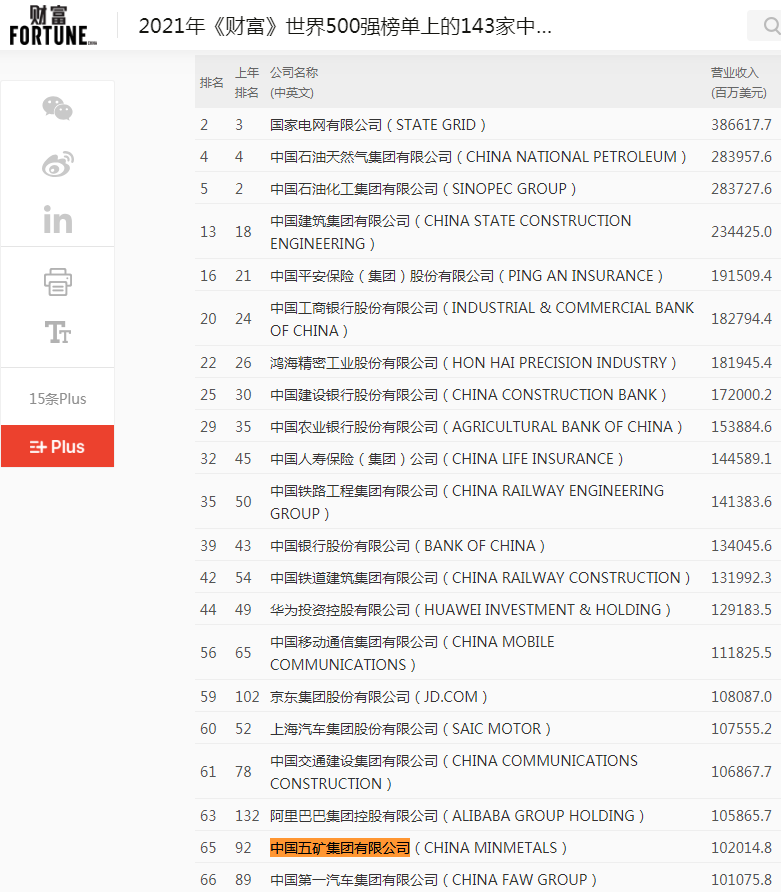Select HON HAI PRECISION INDUSTRY name
Image resolution: width=781 pixels, height=892 pixels.
coord(473,362)
